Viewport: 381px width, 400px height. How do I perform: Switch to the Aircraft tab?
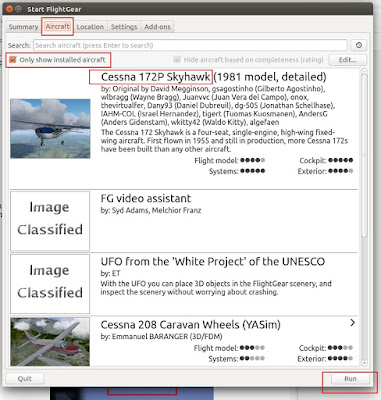click(x=57, y=26)
